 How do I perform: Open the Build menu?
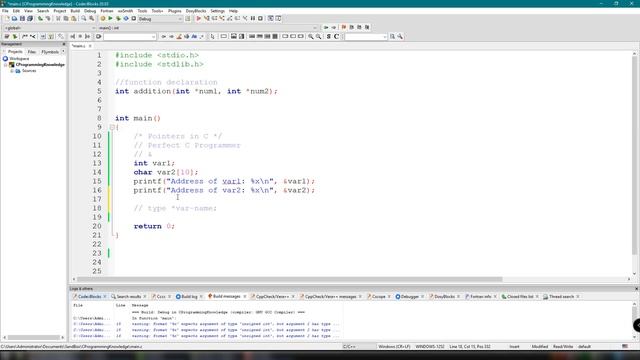[75, 11]
